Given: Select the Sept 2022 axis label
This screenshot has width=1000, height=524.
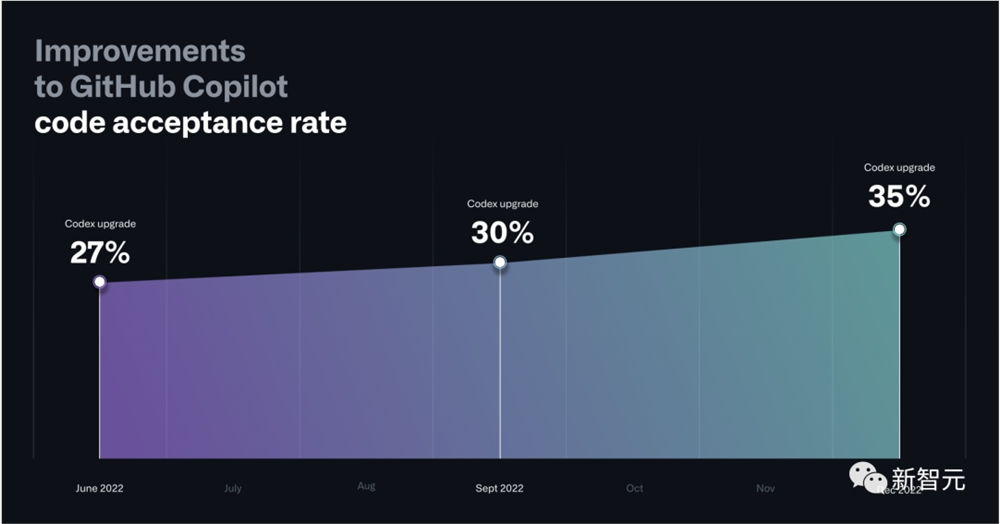Looking at the screenshot, I should tap(499, 488).
